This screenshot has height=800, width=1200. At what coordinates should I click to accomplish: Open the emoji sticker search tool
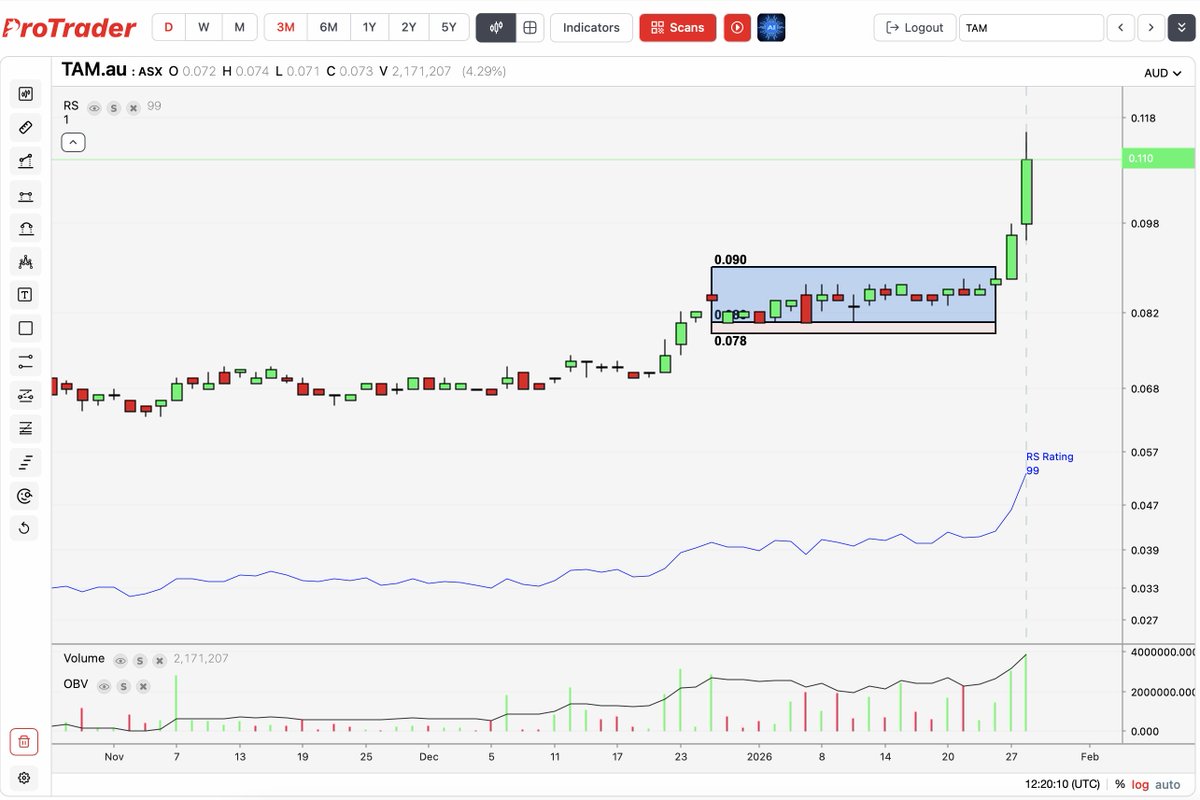coord(25,496)
